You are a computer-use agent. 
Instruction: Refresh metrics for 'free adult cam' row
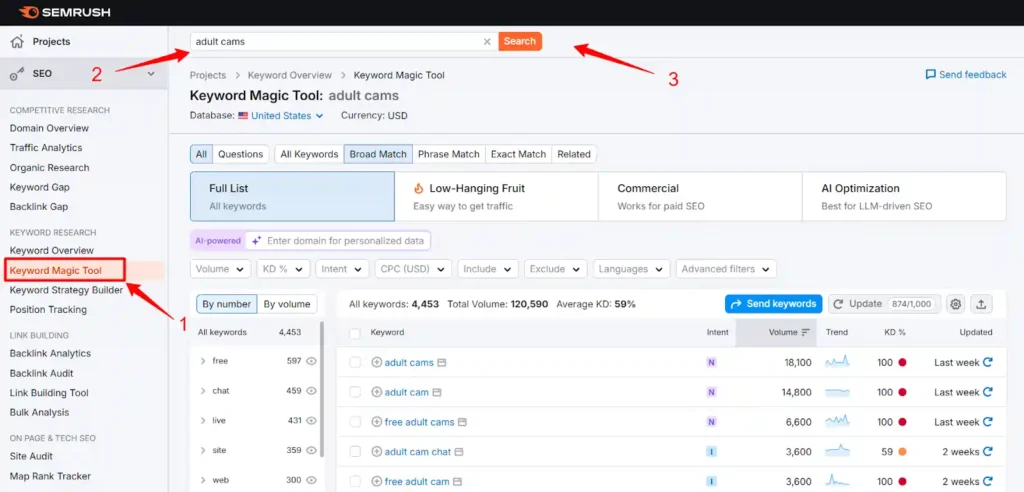(988, 482)
